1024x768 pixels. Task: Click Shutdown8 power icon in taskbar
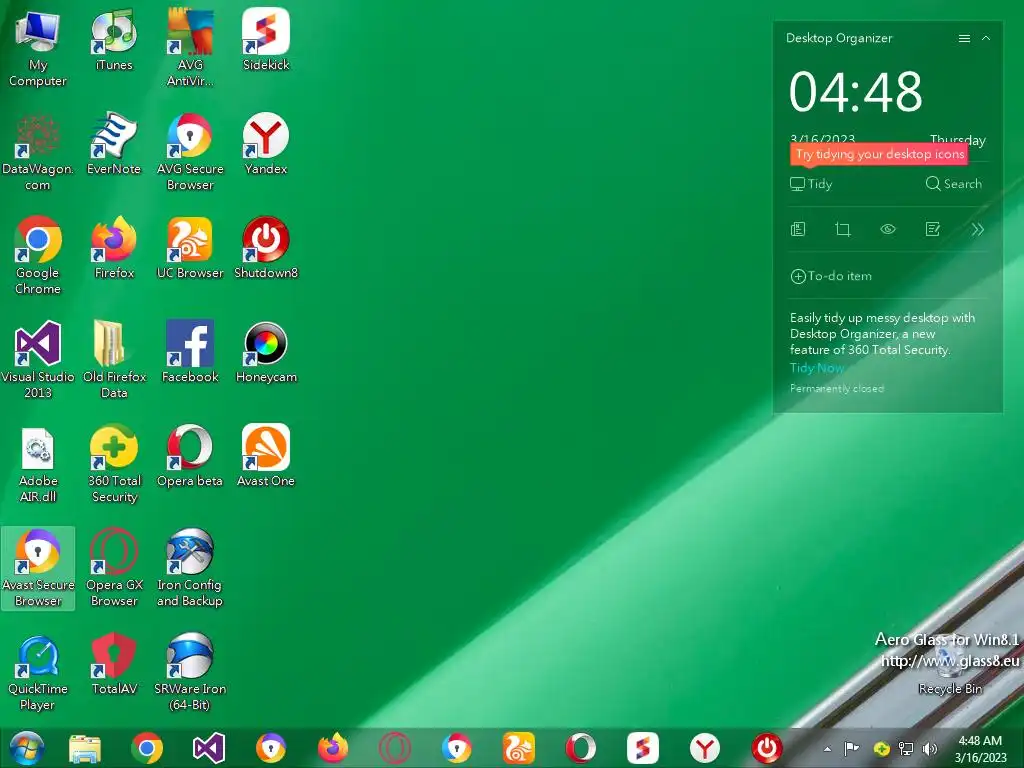pyautogui.click(x=767, y=748)
